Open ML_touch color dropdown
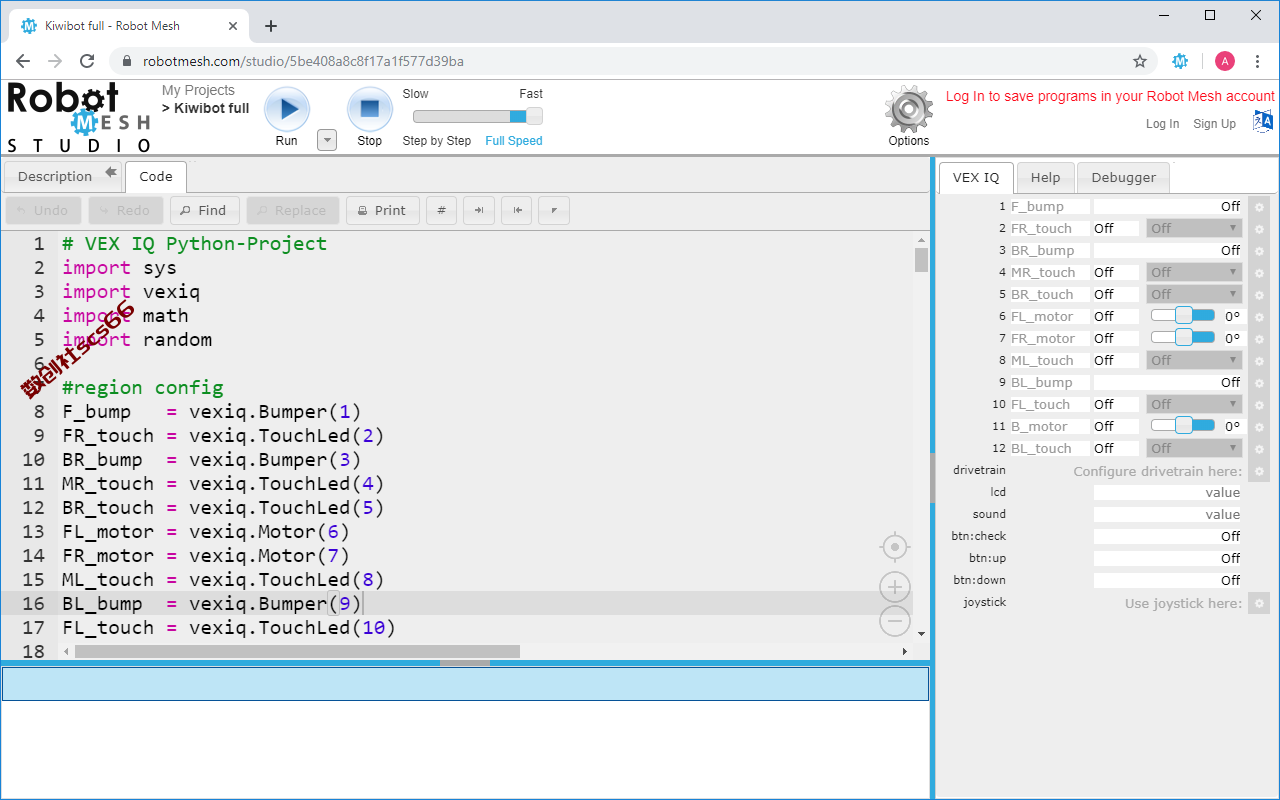This screenshot has width=1280, height=800. pos(1194,361)
